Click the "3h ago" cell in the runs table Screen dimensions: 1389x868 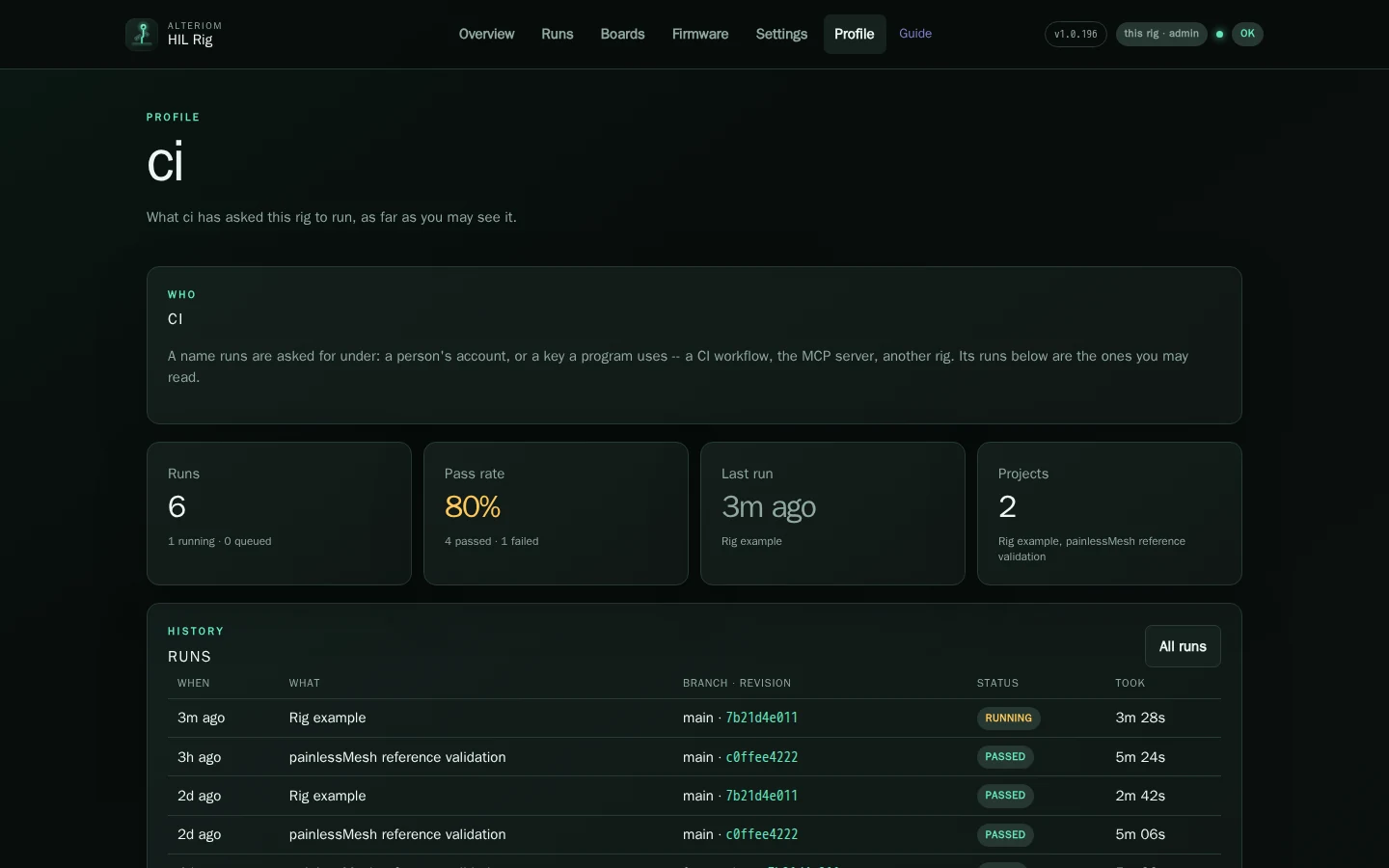click(200, 757)
